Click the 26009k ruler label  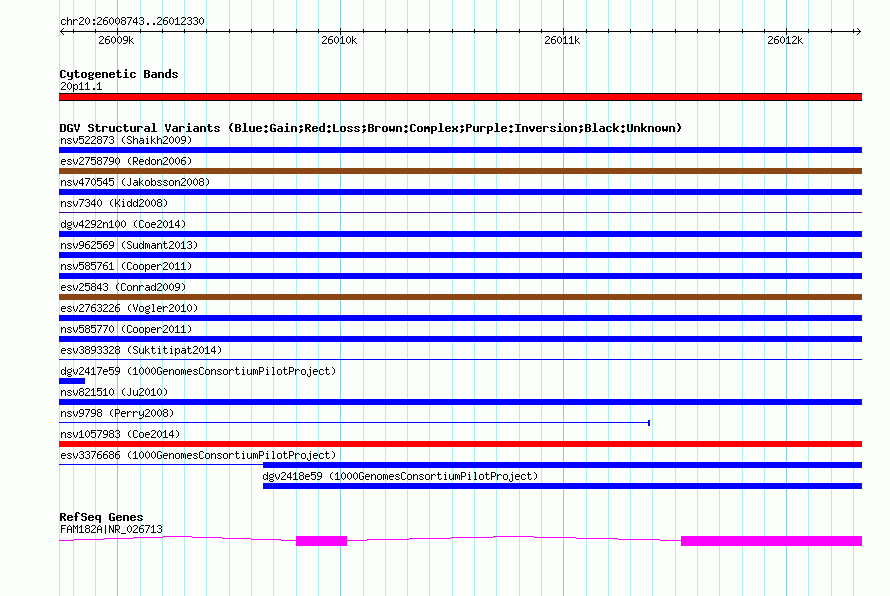tap(116, 40)
